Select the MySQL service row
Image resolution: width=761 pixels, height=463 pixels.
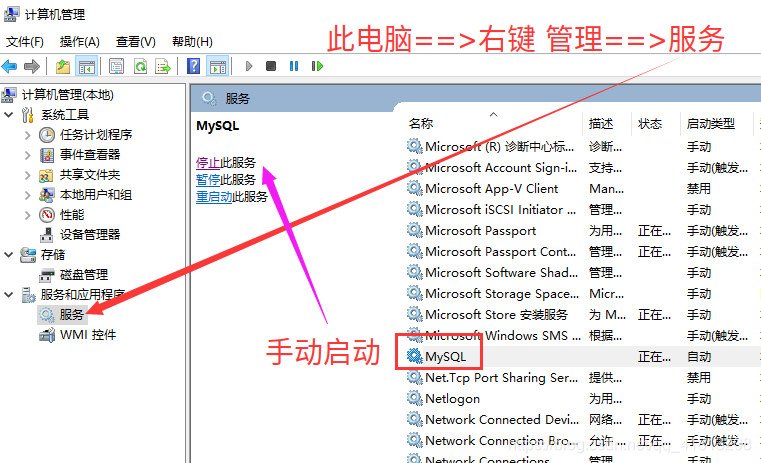tap(582, 357)
